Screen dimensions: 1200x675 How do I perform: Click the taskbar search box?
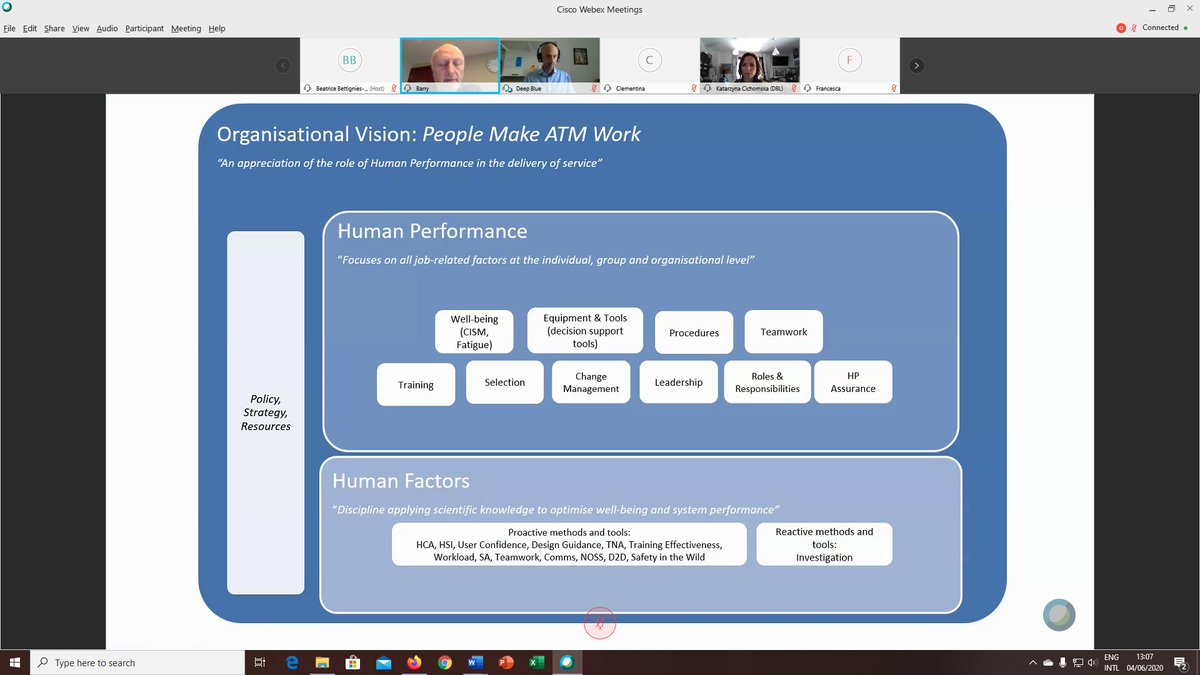pyautogui.click(x=137, y=662)
